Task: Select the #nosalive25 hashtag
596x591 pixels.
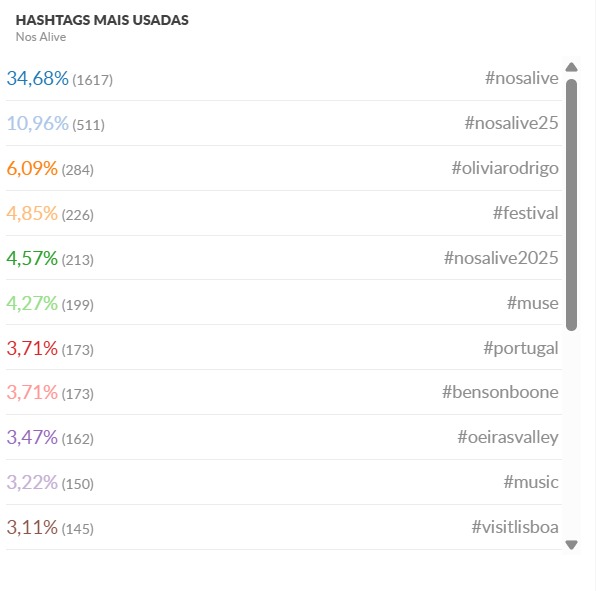Action: pos(511,123)
